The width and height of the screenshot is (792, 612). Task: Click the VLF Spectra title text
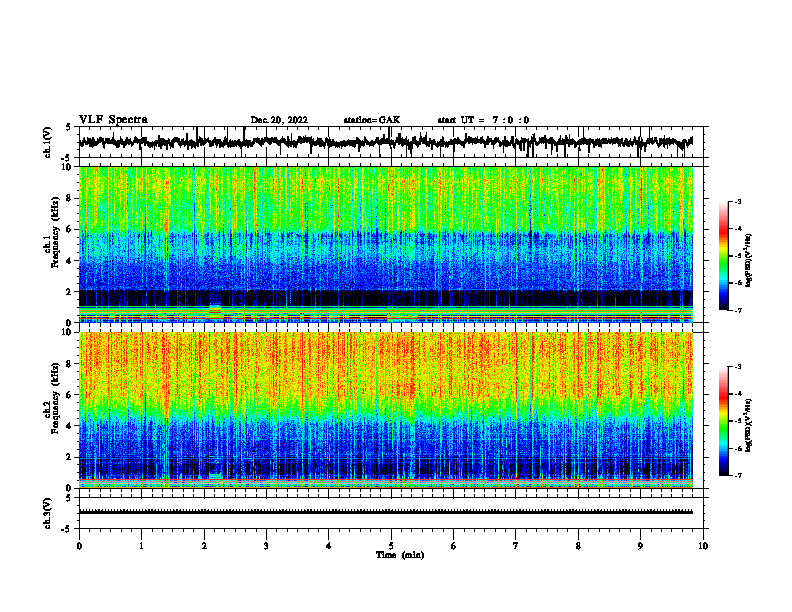tap(113, 120)
